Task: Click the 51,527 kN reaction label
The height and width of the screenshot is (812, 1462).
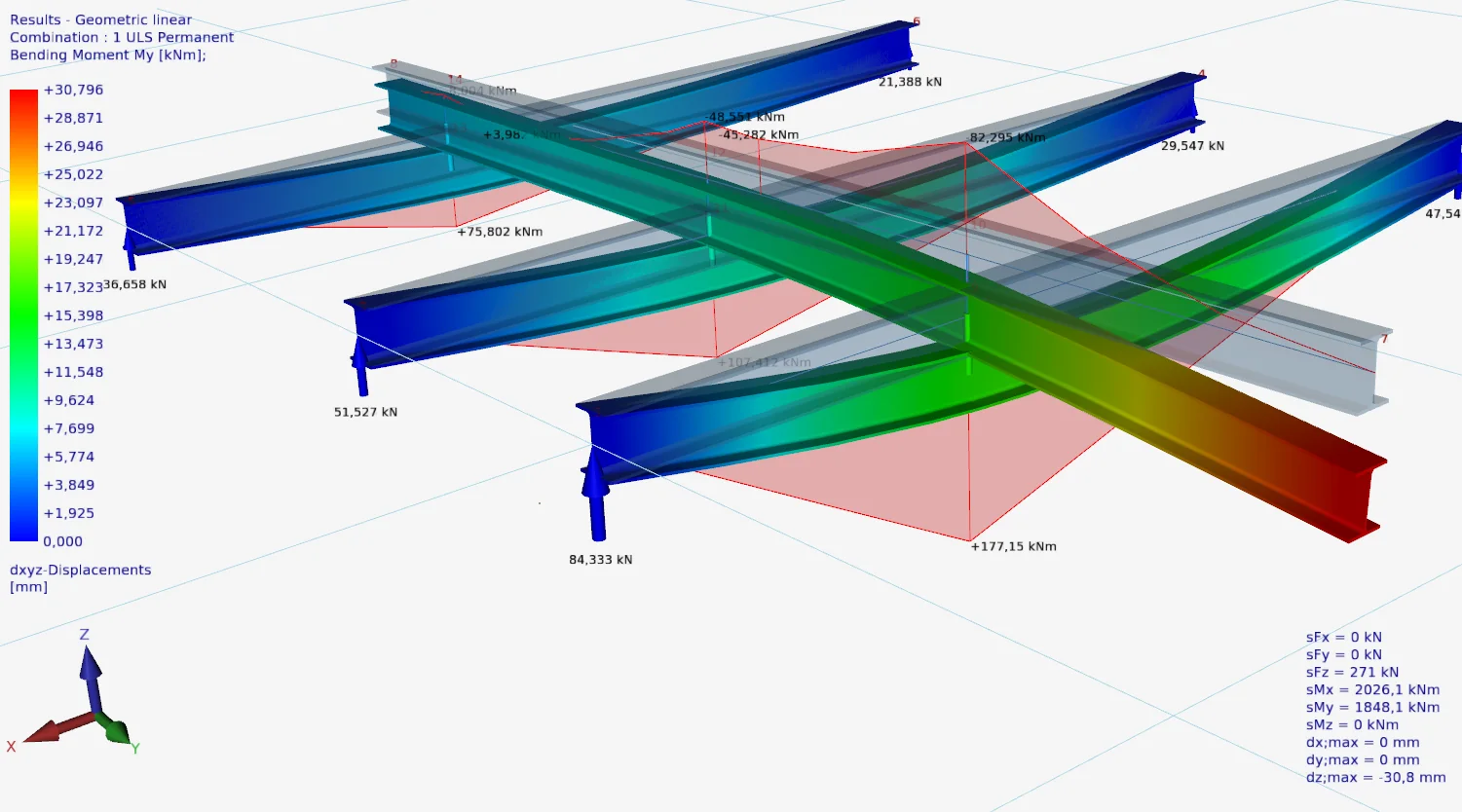Action: 365,412
